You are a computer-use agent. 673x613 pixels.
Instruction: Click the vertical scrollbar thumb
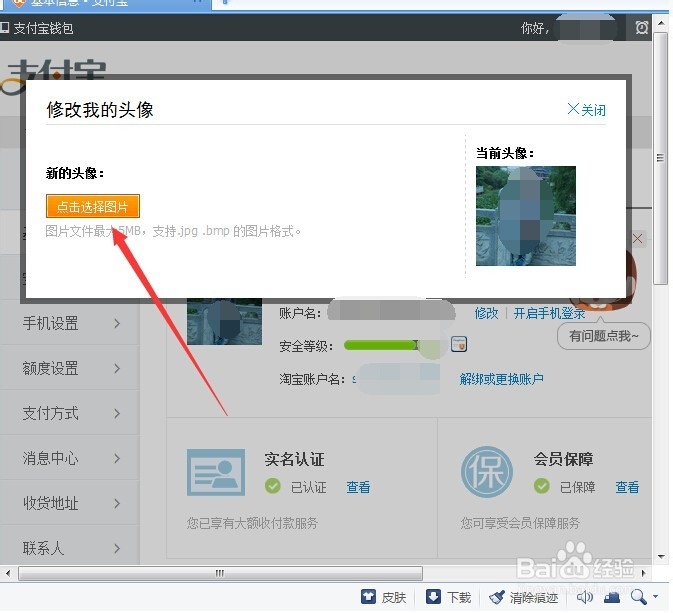tap(661, 158)
